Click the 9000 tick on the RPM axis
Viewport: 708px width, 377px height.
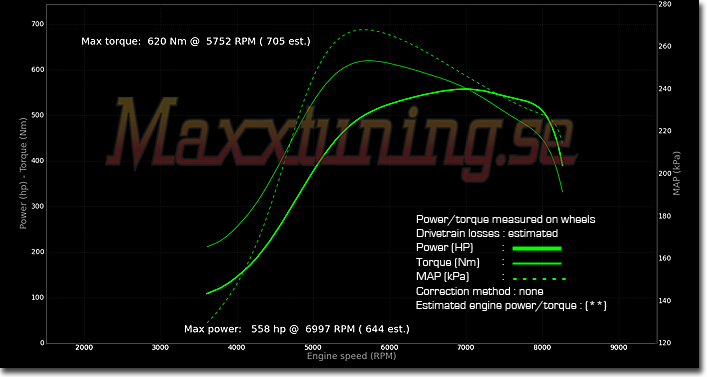619,348
